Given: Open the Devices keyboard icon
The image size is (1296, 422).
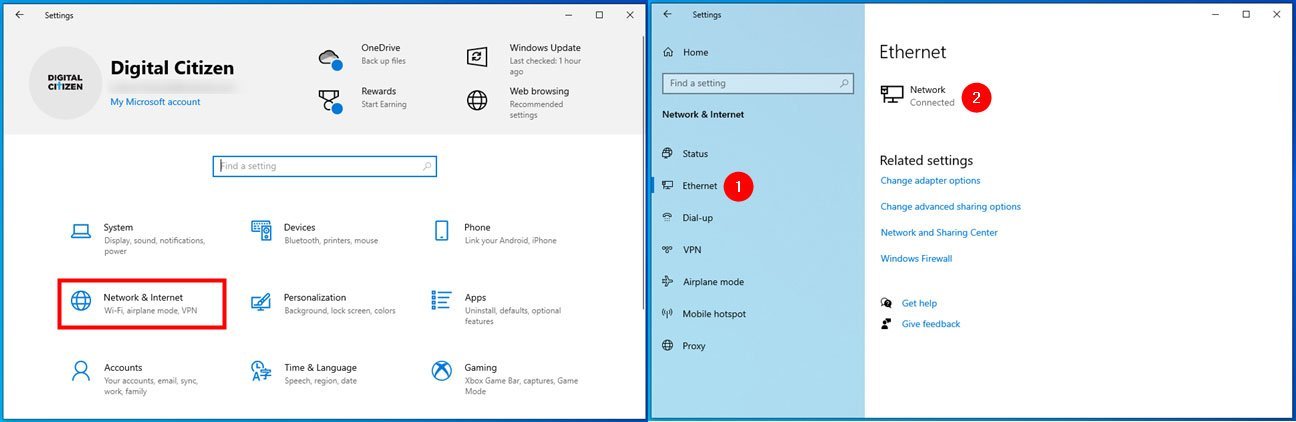Looking at the screenshot, I should [261, 231].
